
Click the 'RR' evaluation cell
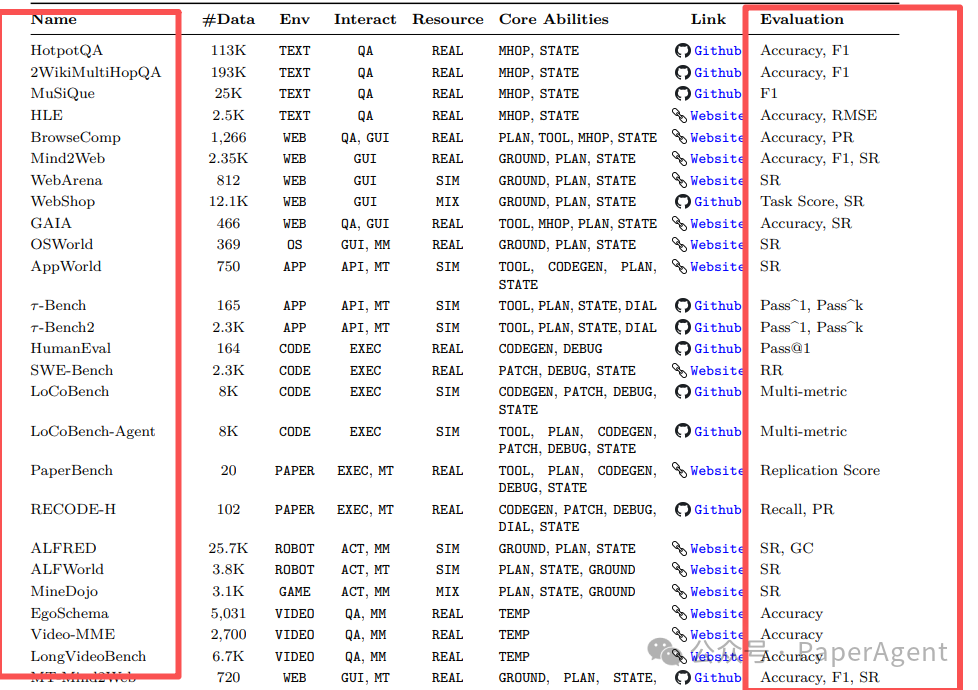771,371
